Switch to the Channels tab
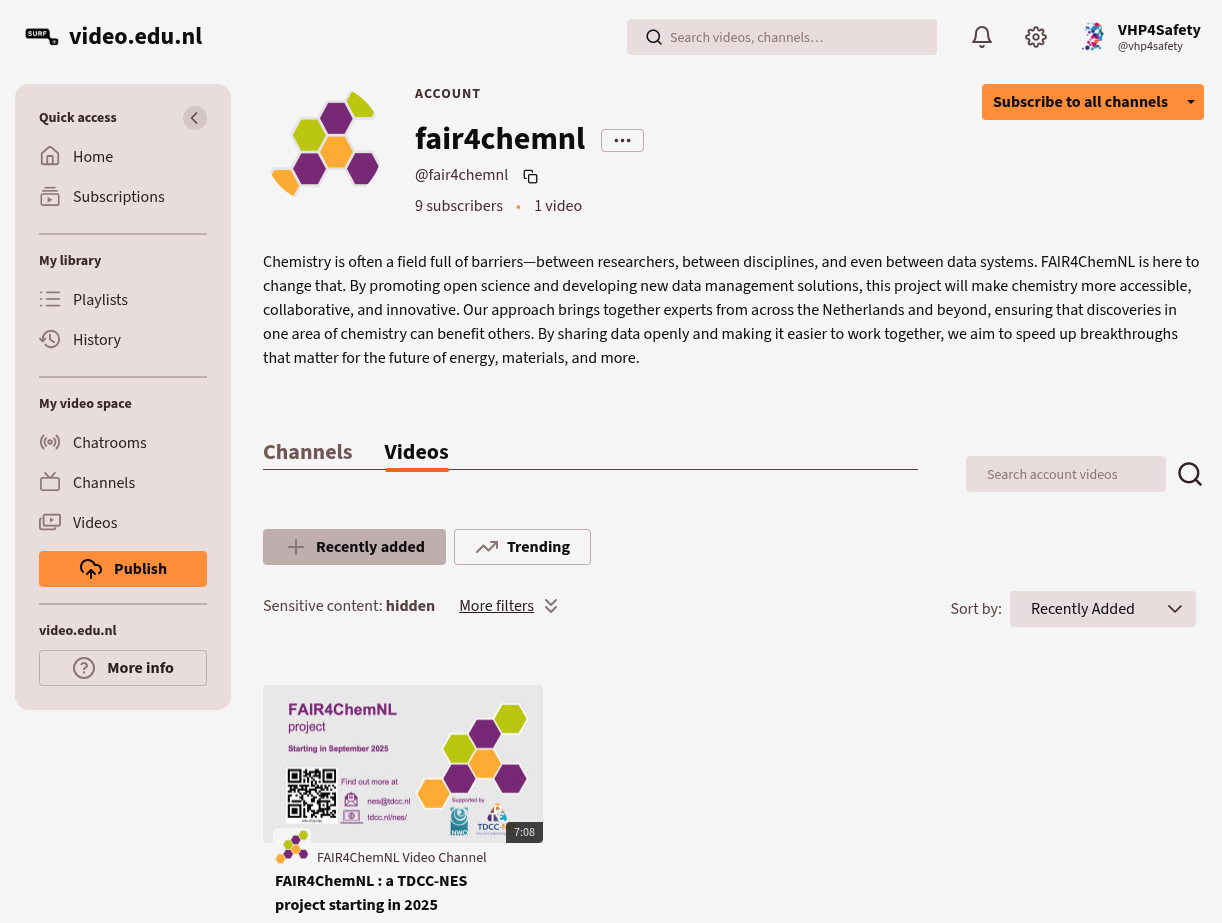The image size is (1222, 923). click(x=307, y=452)
